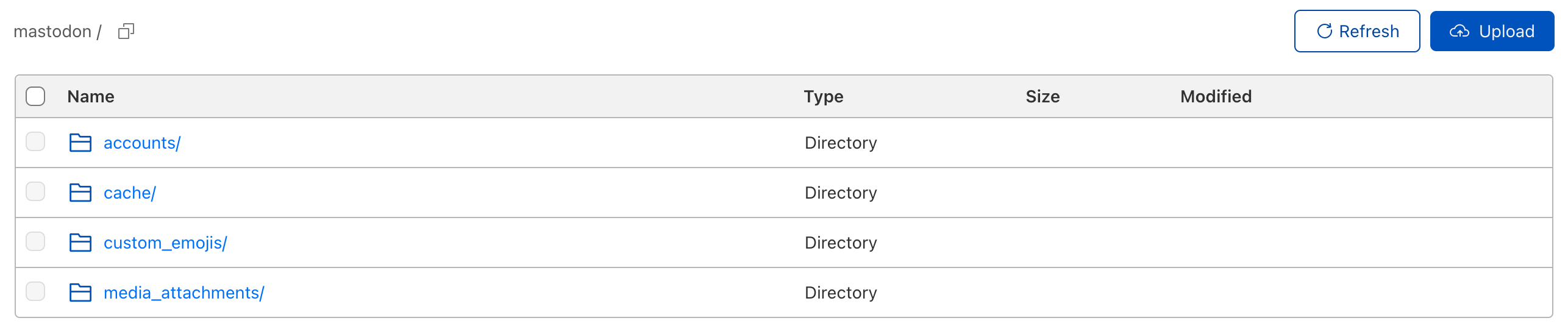Open the media_attachments/ directory link
Screen dimensions: 1568x329
click(184, 293)
